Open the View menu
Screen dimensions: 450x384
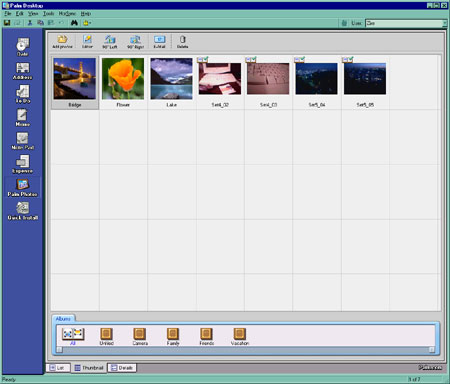(33, 13)
